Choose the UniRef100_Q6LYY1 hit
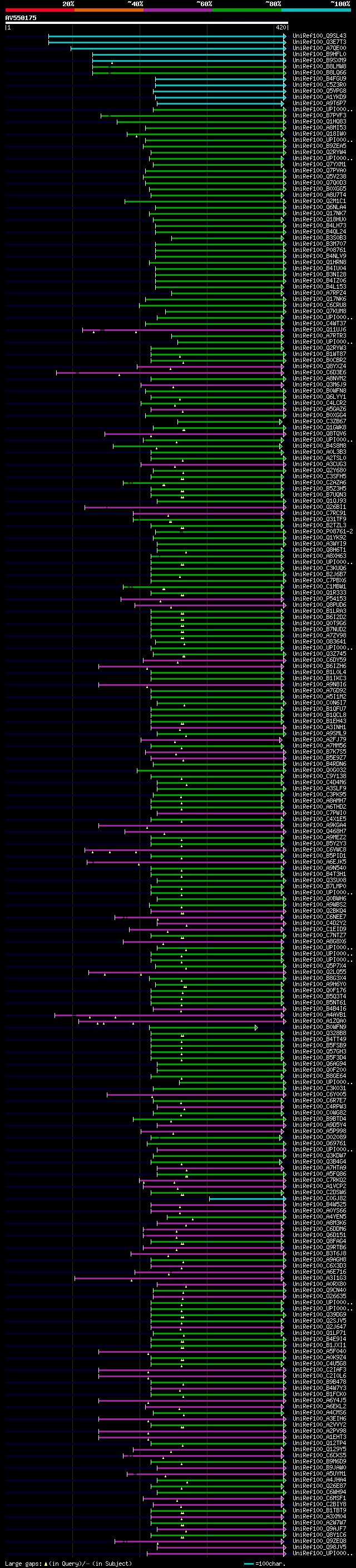Image resolution: width=356 pixels, height=1568 pixels. tap(319, 397)
